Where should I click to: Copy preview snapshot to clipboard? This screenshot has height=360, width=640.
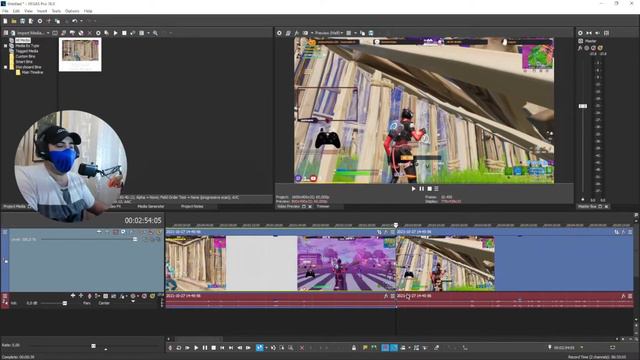[362, 33]
